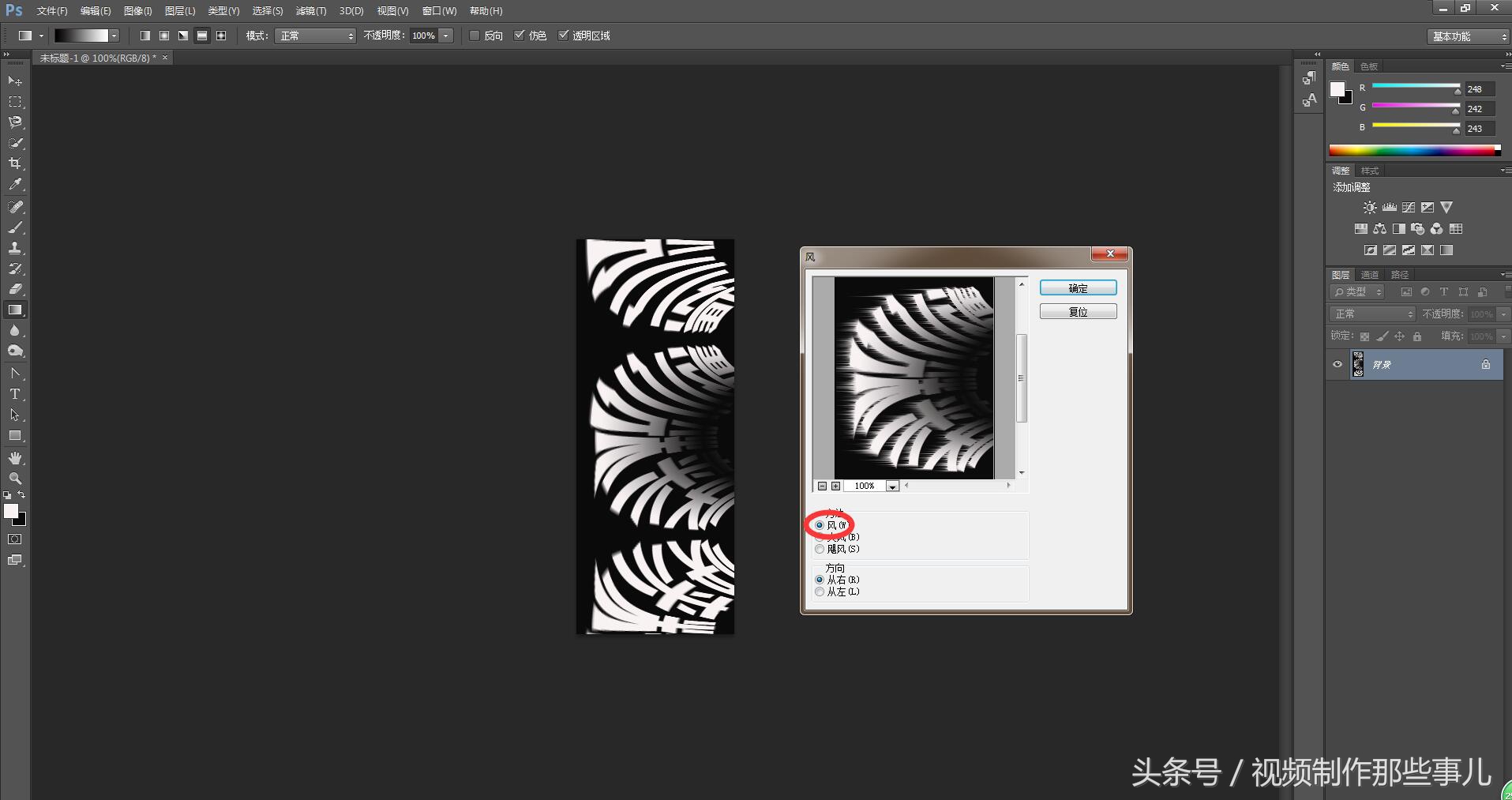Select the Eyedropper tool

(15, 185)
